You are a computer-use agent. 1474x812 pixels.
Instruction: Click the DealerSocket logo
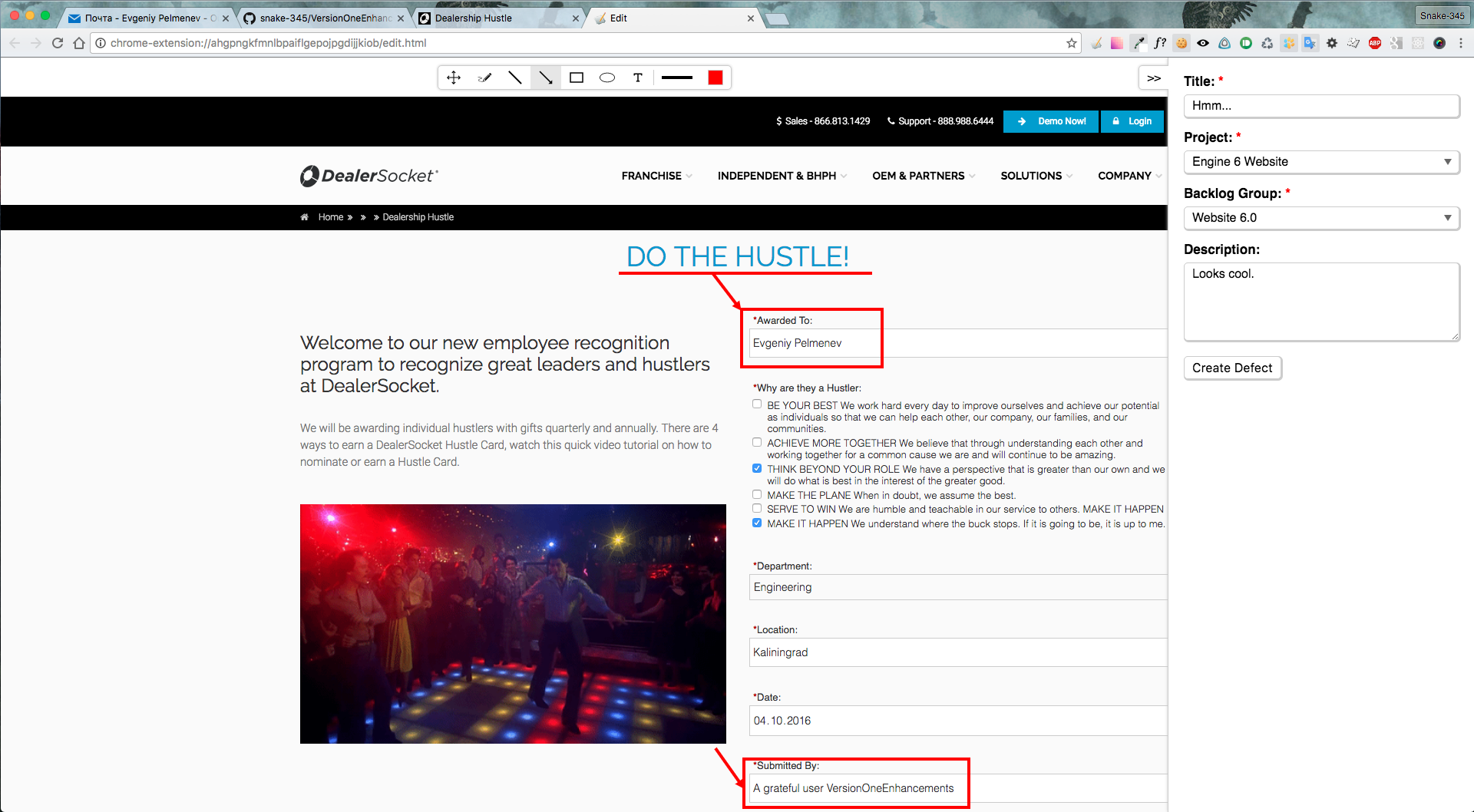(369, 176)
